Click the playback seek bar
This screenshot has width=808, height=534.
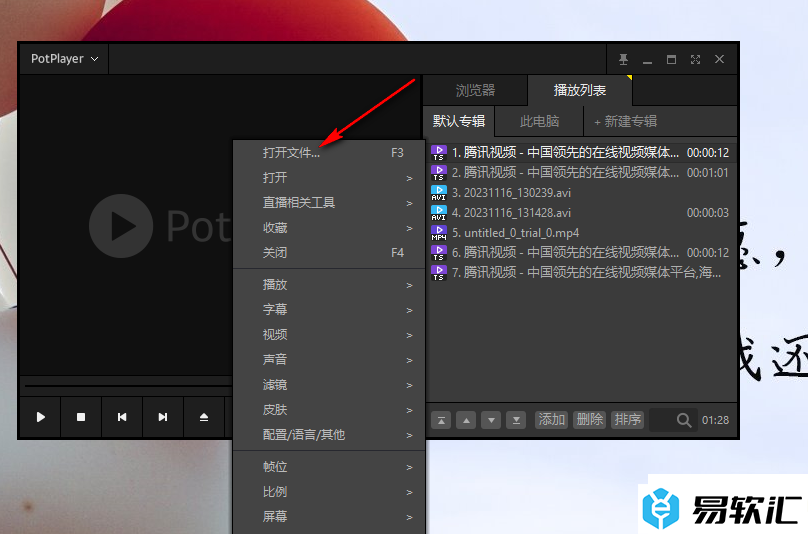[x=127, y=386]
